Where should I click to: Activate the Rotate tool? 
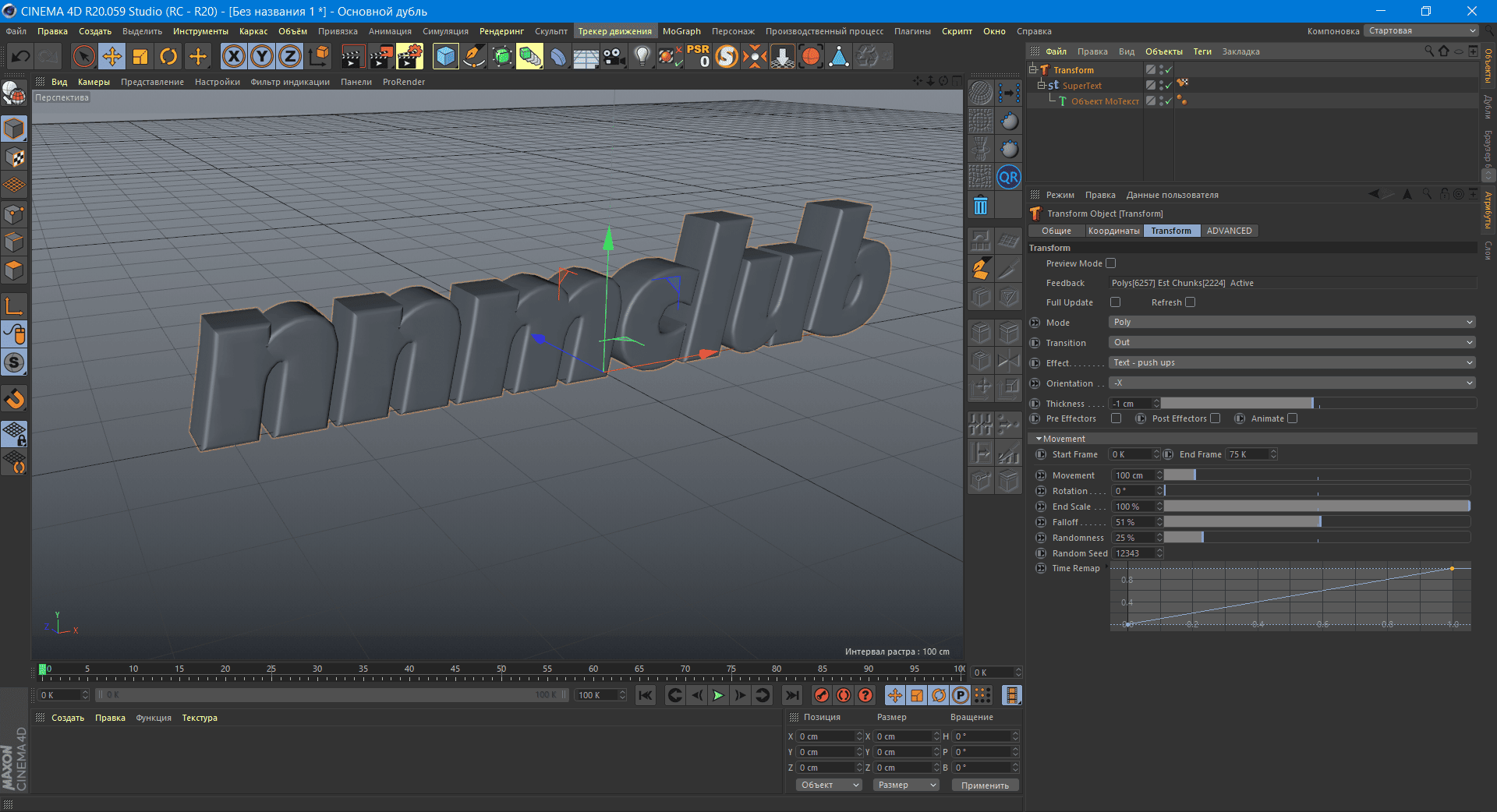(168, 56)
